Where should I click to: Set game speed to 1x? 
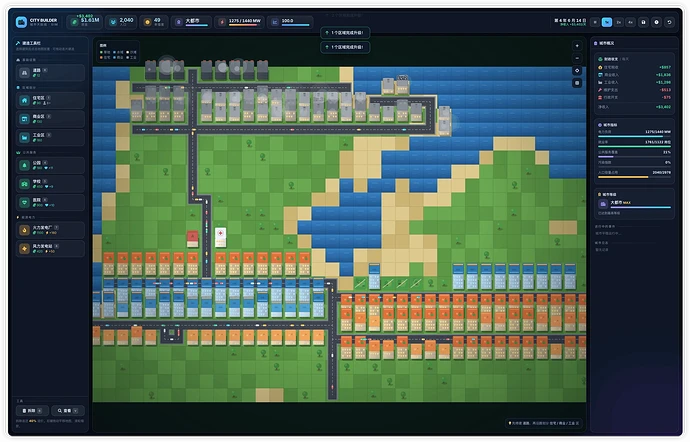pyautogui.click(x=607, y=22)
